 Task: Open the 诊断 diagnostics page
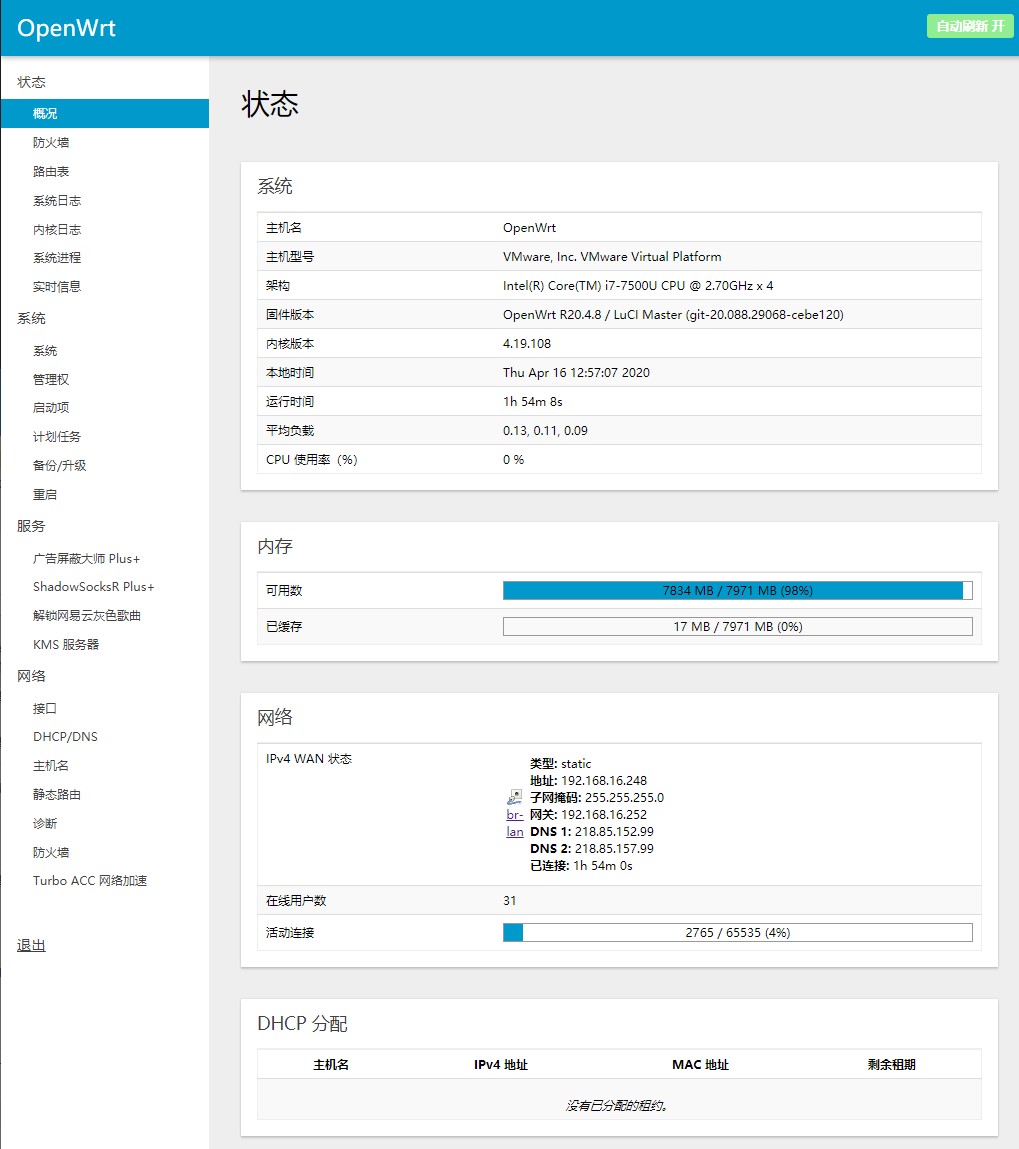pyautogui.click(x=45, y=824)
